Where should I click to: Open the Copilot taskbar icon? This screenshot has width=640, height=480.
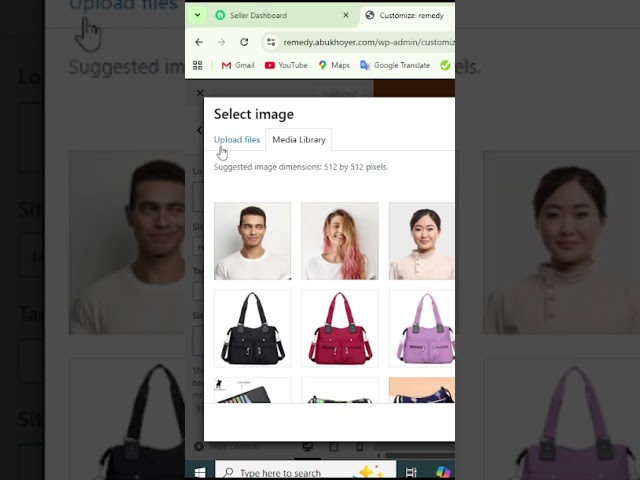(x=443, y=472)
